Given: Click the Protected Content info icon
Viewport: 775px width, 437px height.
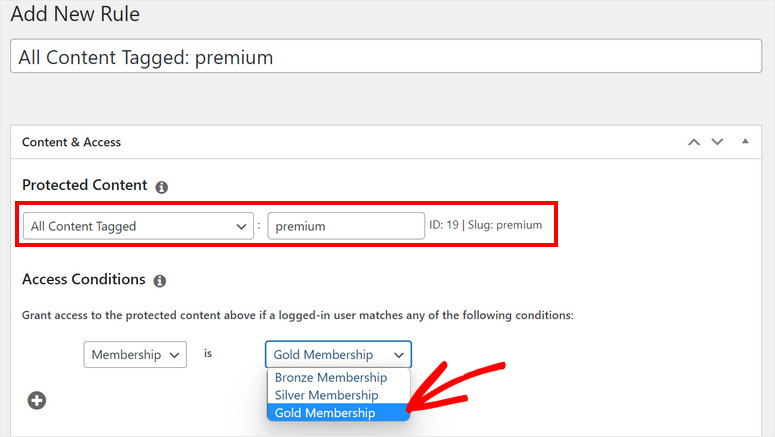Looking at the screenshot, I should [162, 187].
